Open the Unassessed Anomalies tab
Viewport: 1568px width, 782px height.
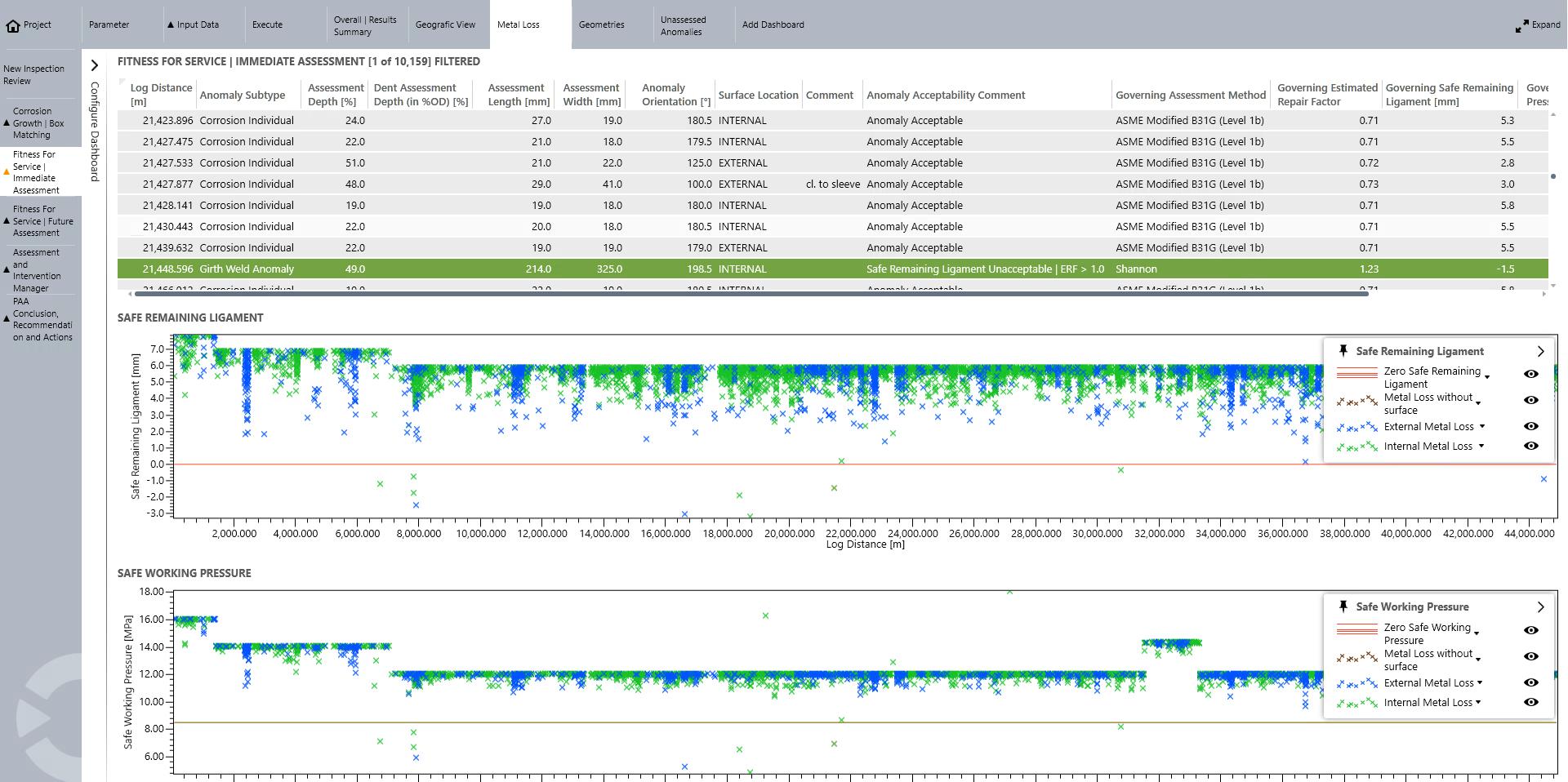pos(683,25)
